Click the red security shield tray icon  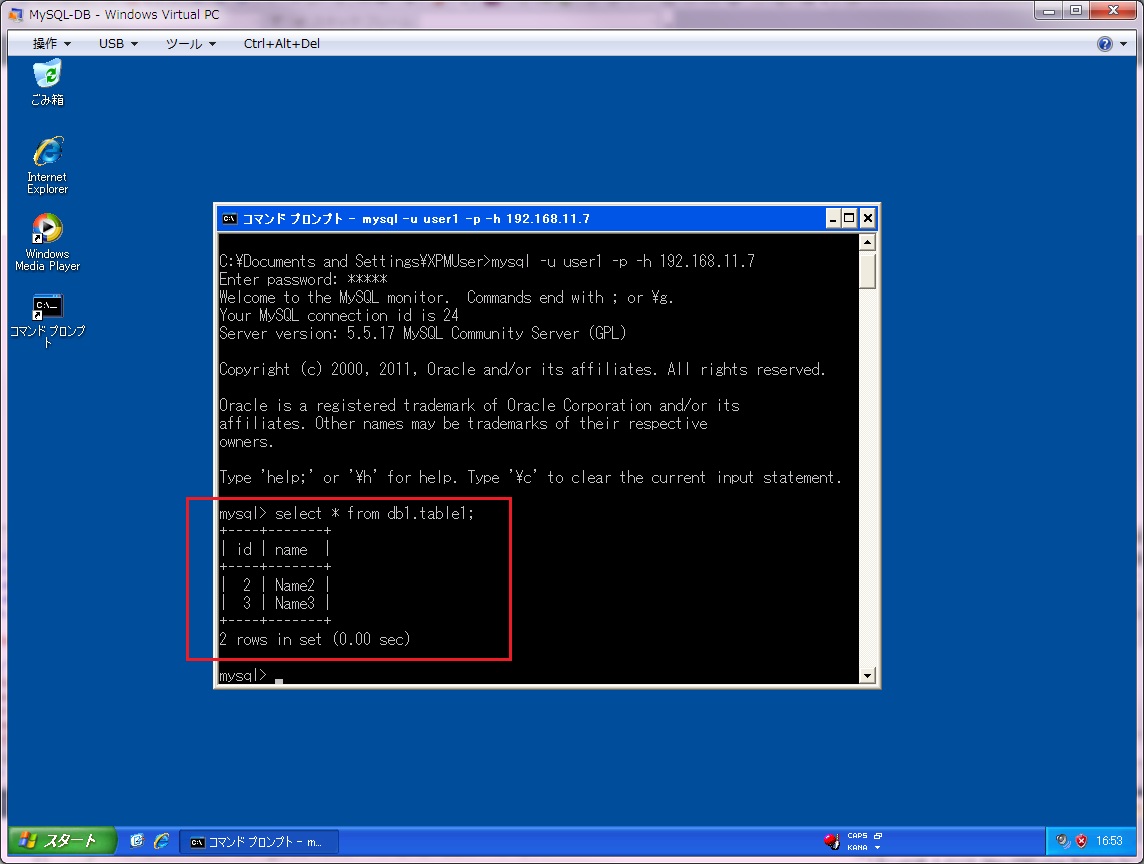(1081, 841)
